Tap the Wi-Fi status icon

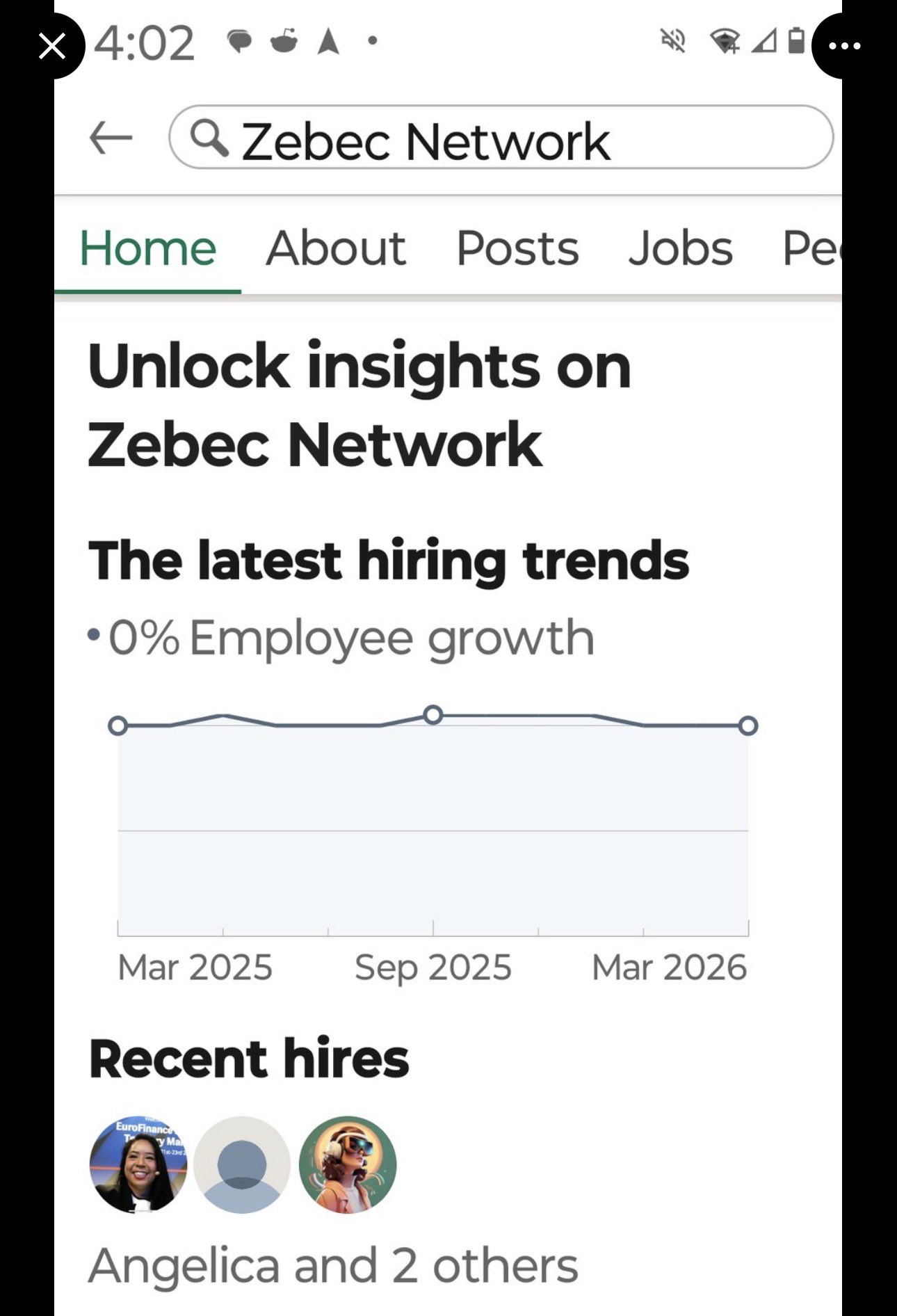tap(725, 41)
